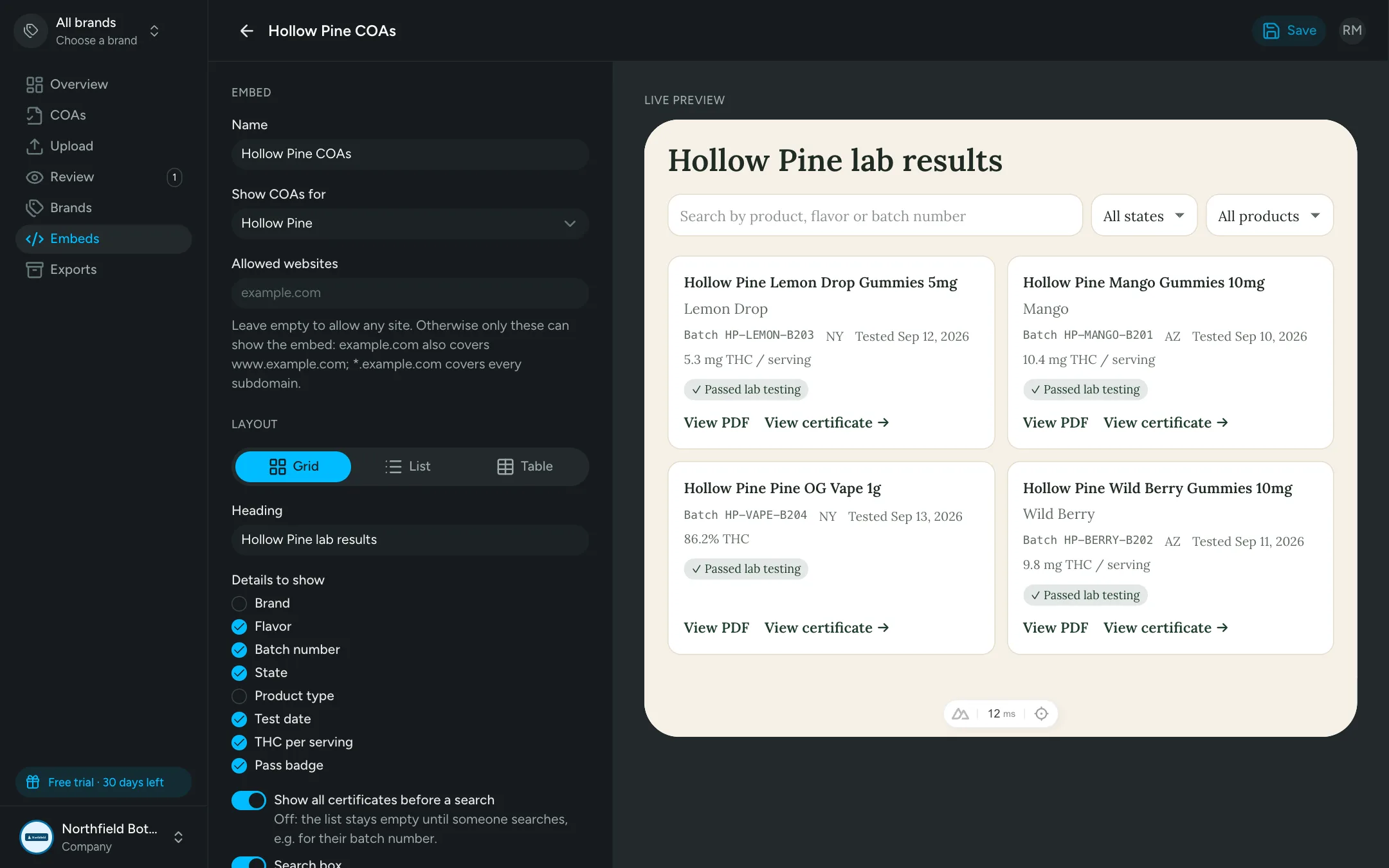Click the Overview dashboard icon
Screen dimensions: 1389x868
click(x=34, y=85)
